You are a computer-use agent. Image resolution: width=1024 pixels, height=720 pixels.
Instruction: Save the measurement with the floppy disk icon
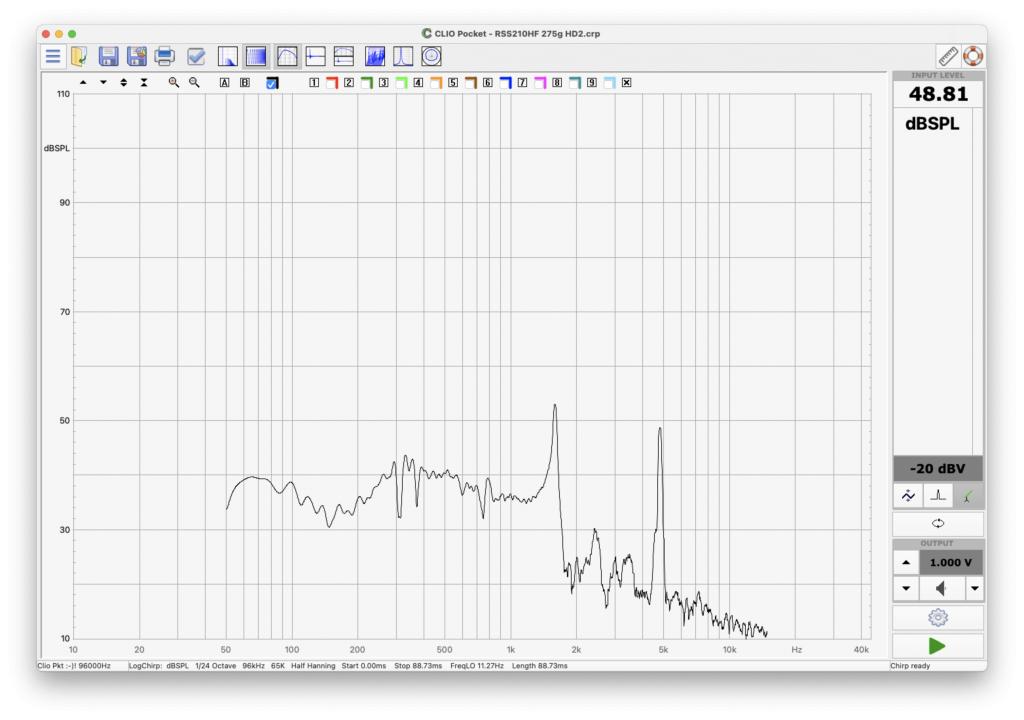[108, 57]
